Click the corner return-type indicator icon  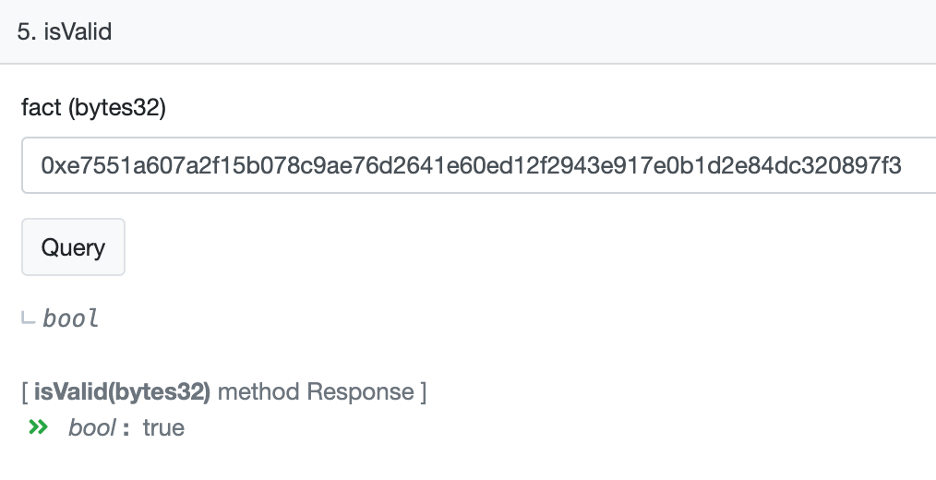tap(27, 319)
